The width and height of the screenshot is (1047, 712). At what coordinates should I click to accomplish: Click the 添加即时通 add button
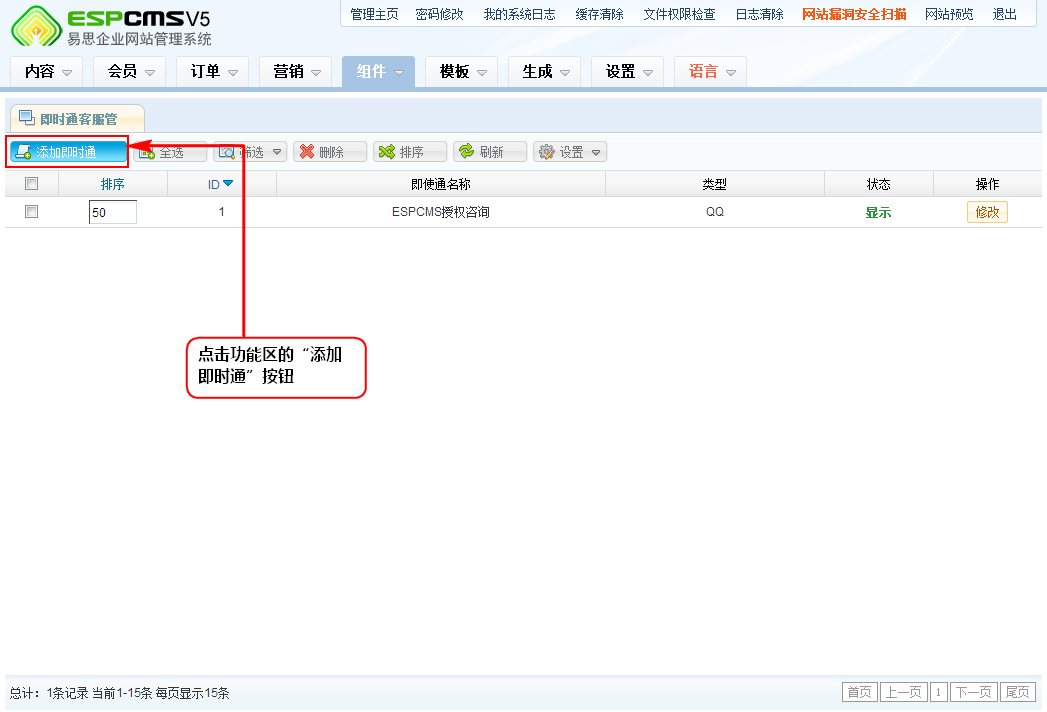[x=68, y=152]
